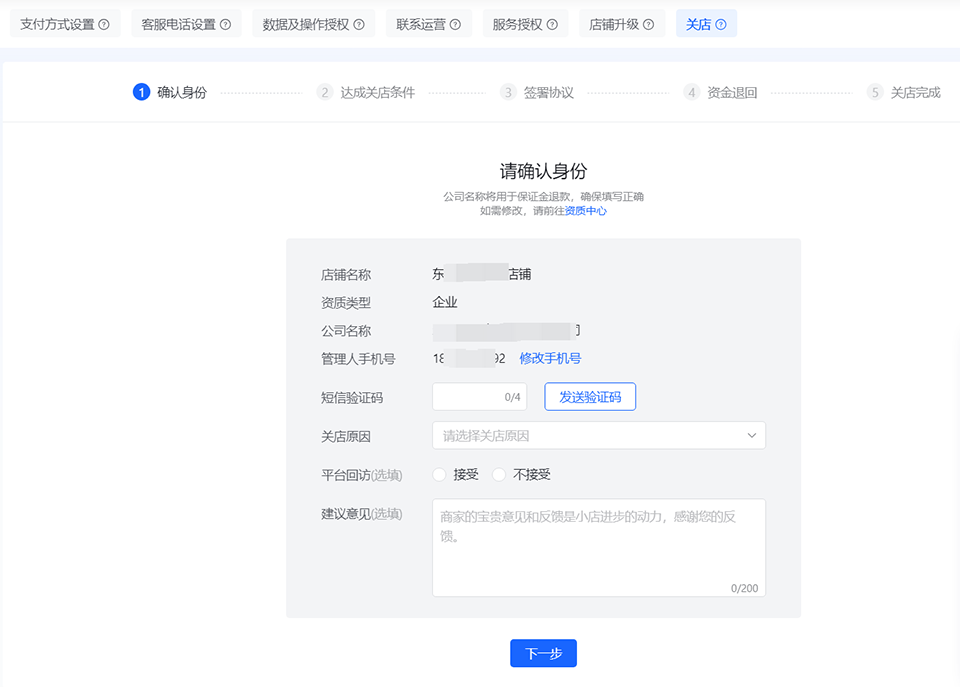Click help icon beside 数据及操作授权
Viewport: 960px width, 687px height.
359,24
